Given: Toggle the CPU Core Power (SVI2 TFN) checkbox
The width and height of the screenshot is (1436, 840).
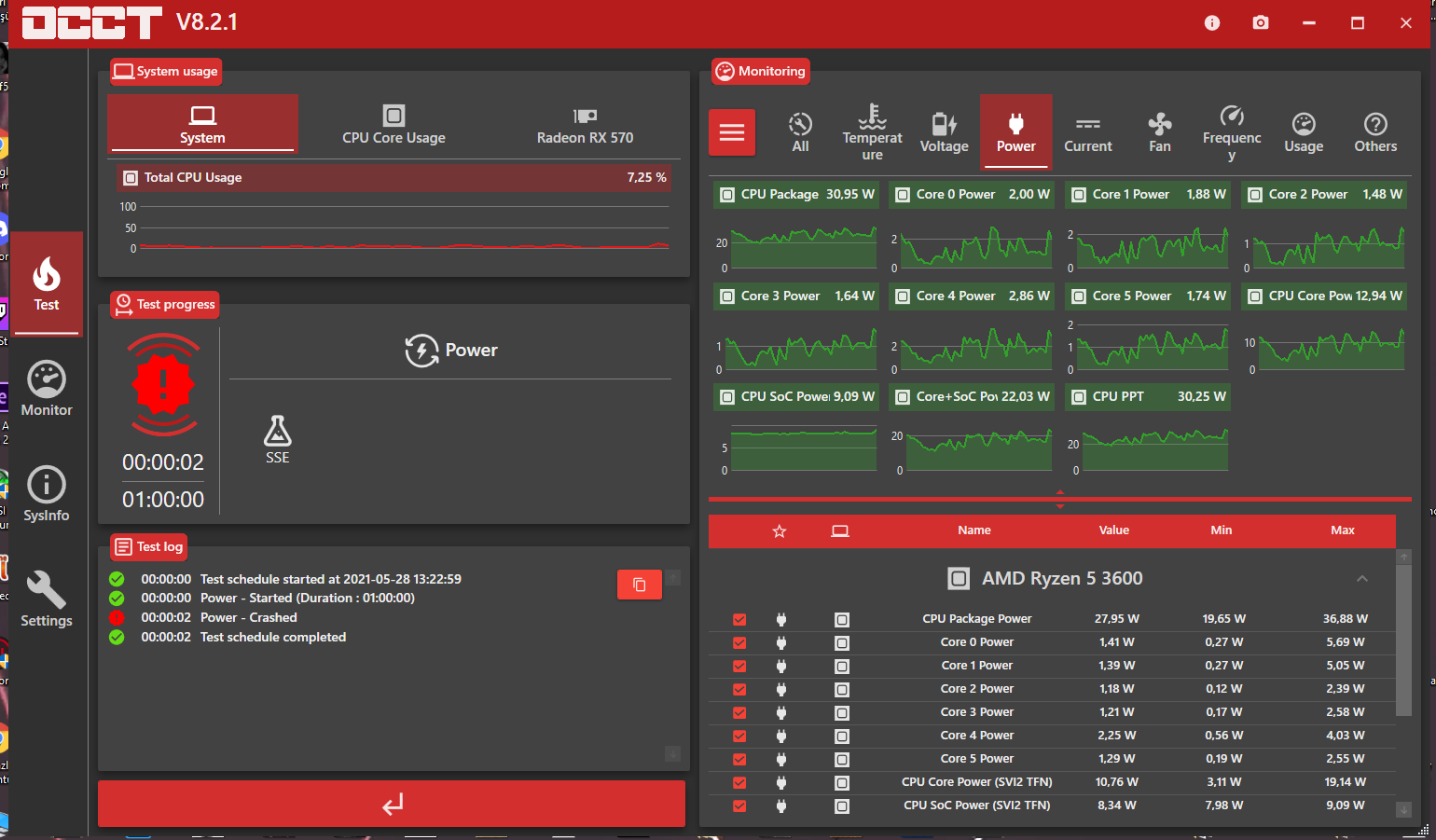Looking at the screenshot, I should click(739, 783).
